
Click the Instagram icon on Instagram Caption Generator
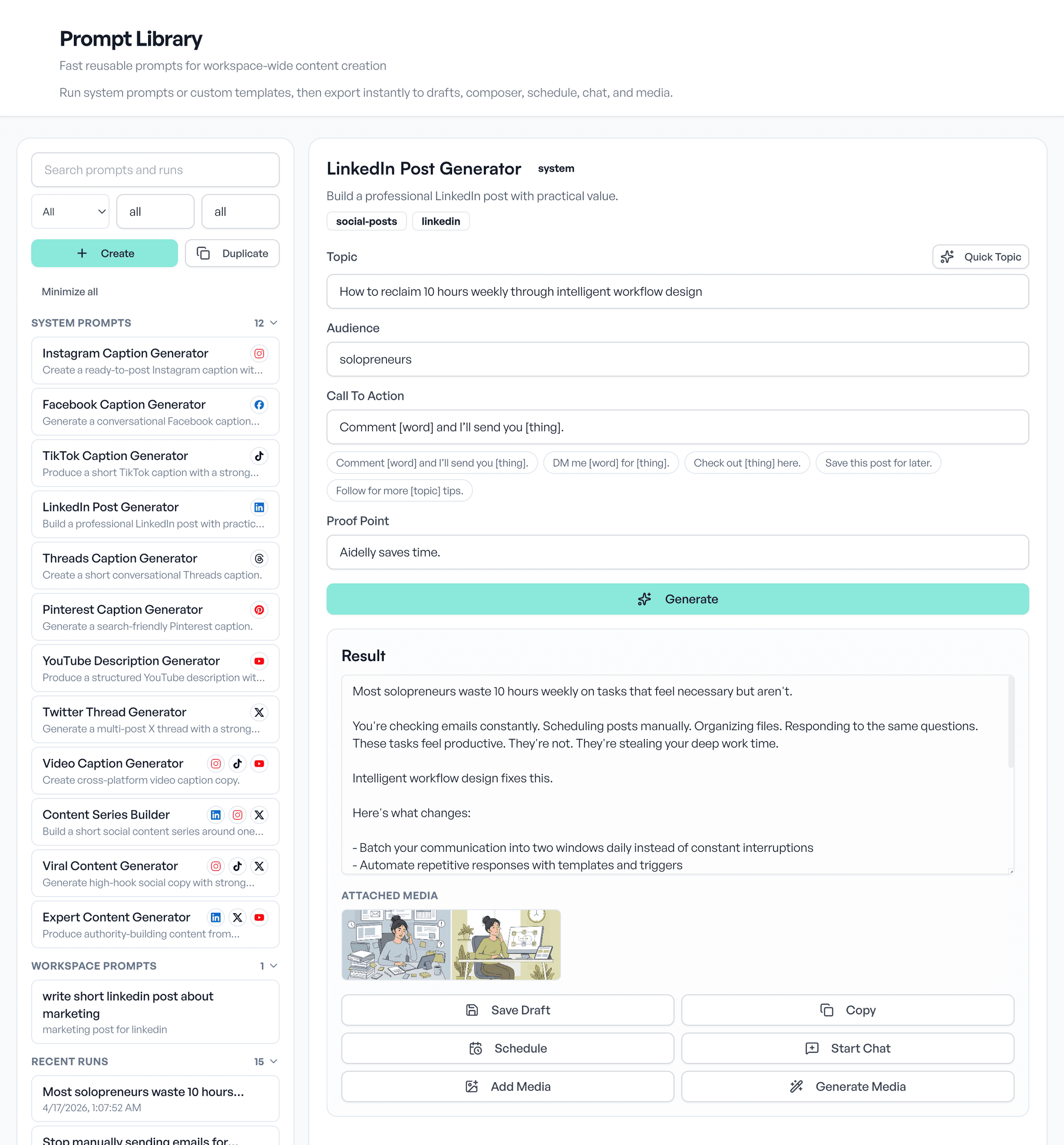pos(259,353)
